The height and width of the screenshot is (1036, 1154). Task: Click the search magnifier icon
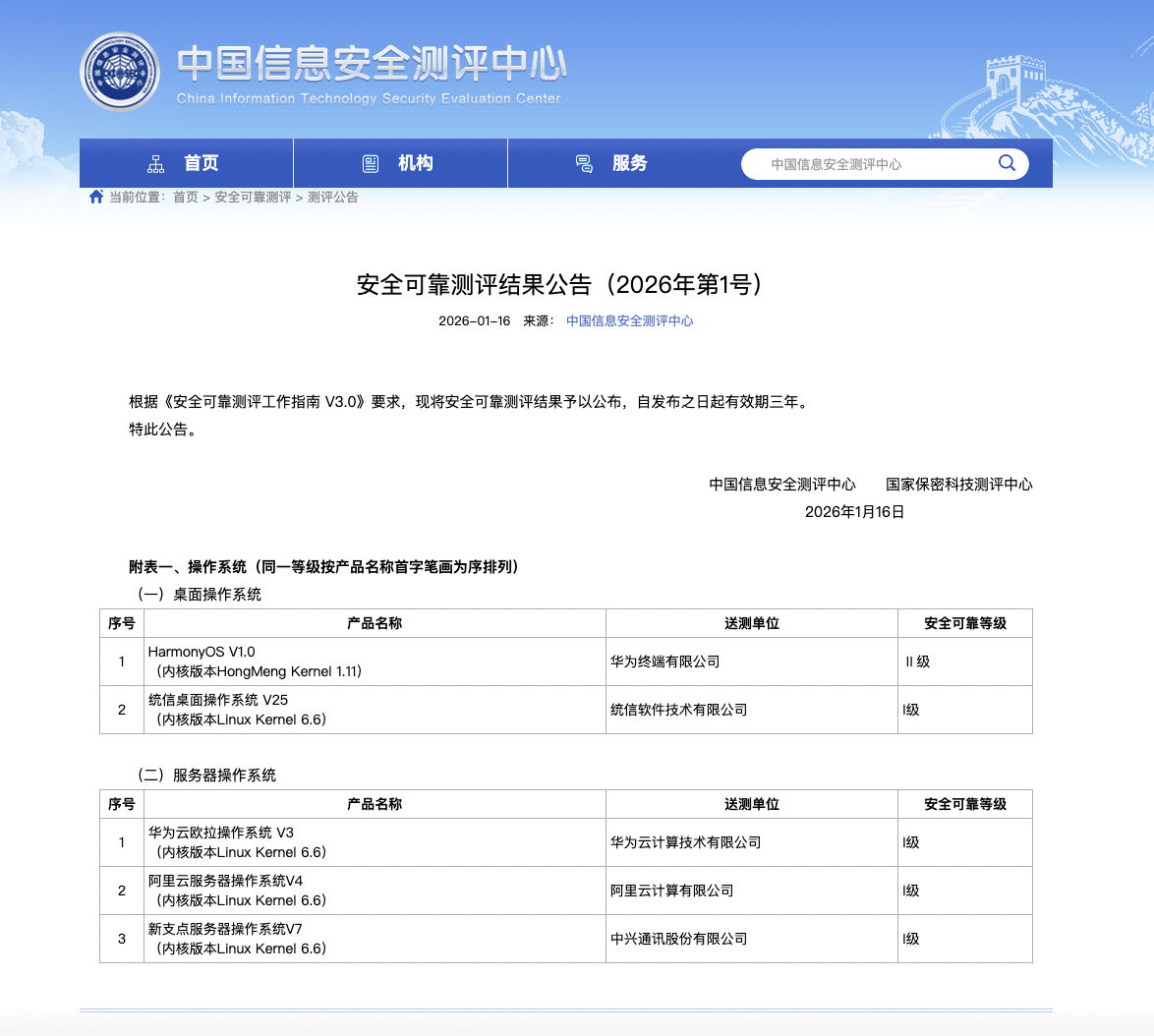[x=1007, y=163]
